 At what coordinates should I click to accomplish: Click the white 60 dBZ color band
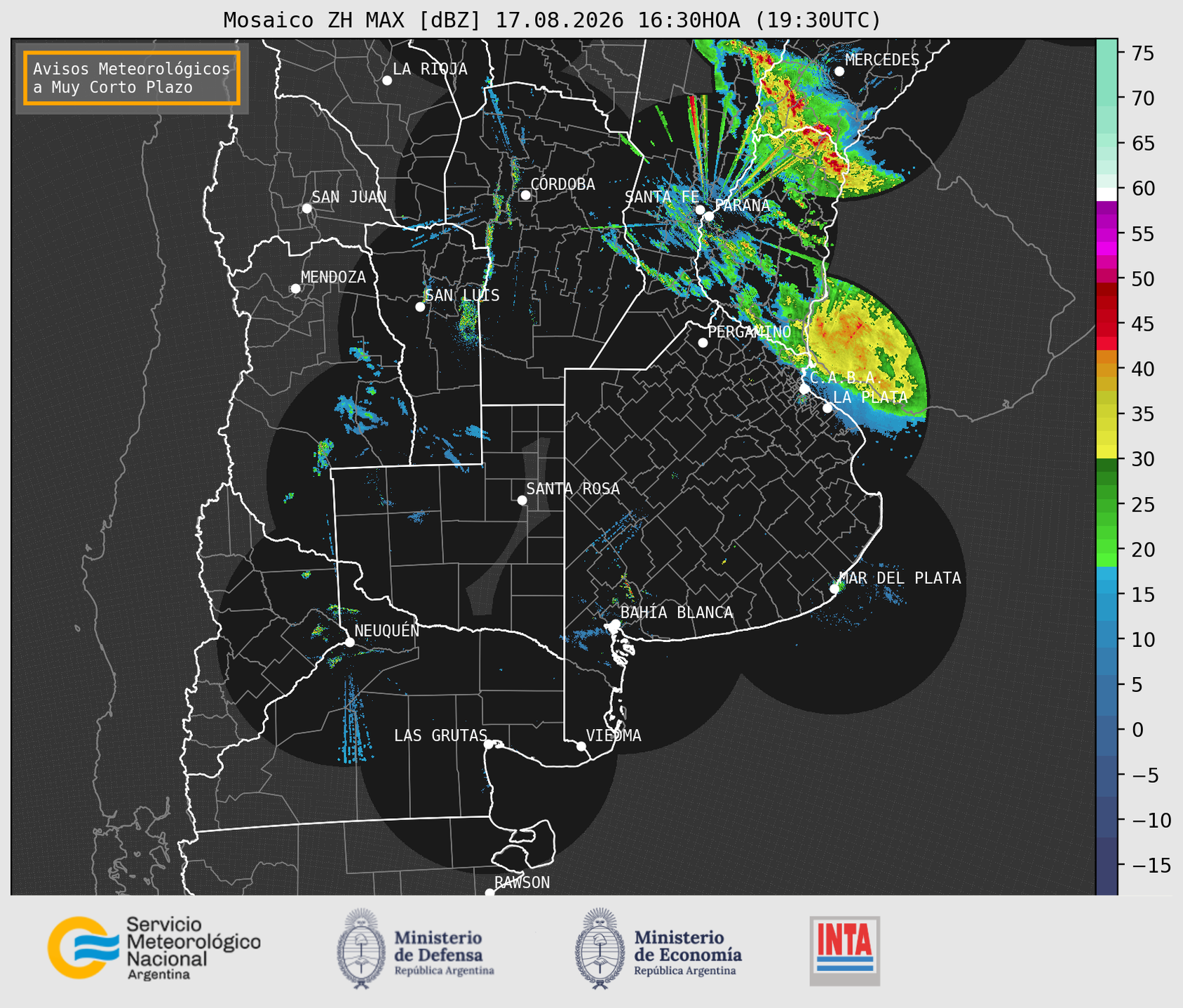[1107, 193]
